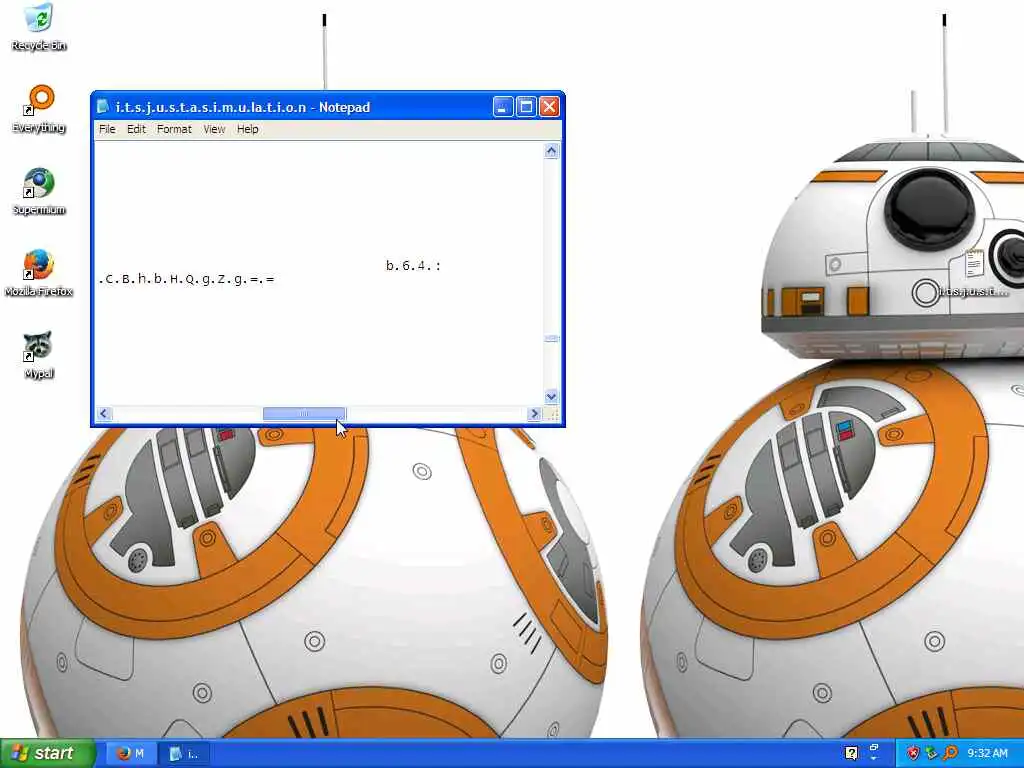
Task: Select the Everything search desktop shortcut
Action: point(39,108)
